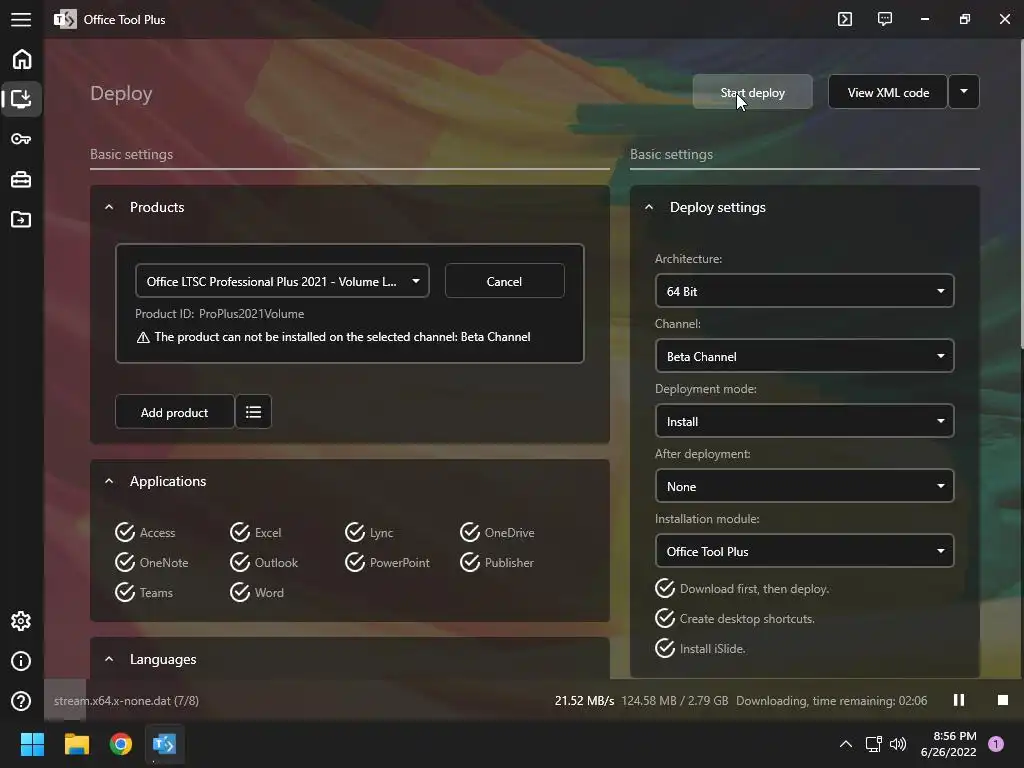This screenshot has height=768, width=1024.
Task: Pause the download
Action: tap(959, 700)
